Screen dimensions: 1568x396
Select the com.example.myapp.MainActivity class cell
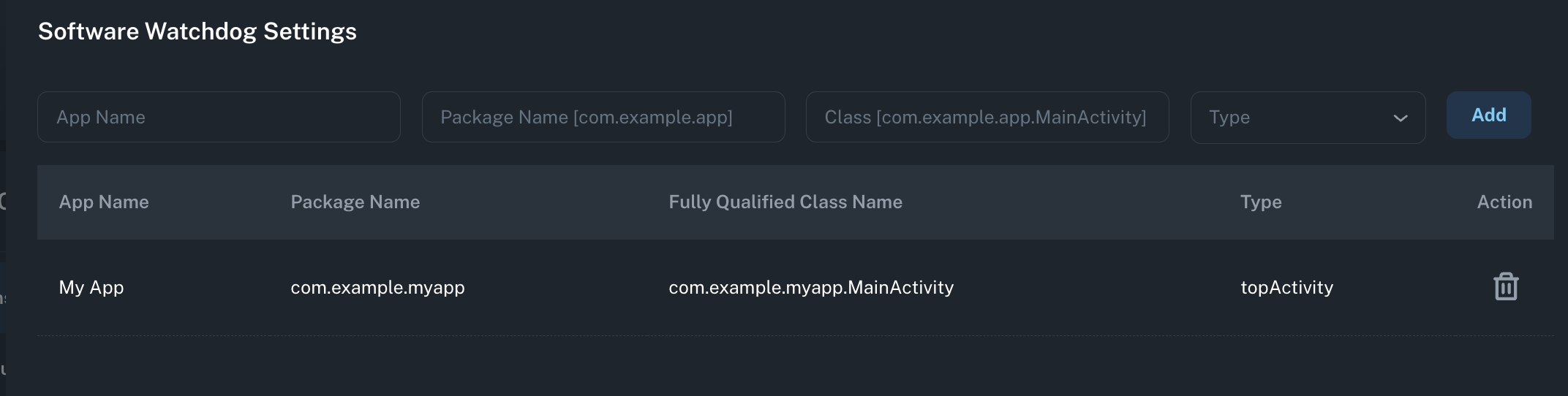pos(811,288)
